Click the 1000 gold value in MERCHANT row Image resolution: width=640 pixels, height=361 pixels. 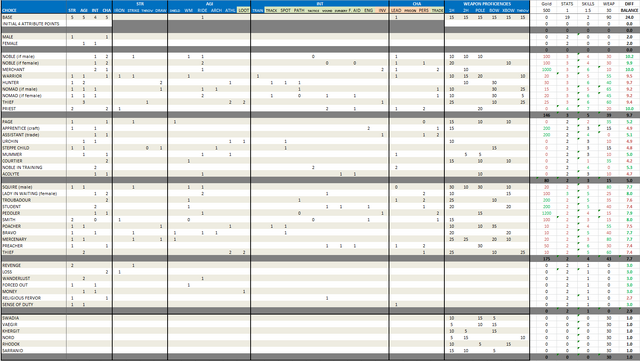coord(547,69)
